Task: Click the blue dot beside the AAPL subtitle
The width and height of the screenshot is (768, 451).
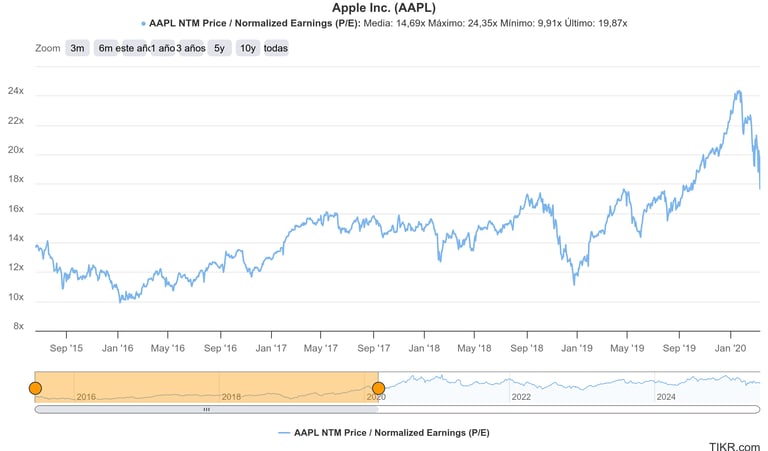Action: pyautogui.click(x=143, y=24)
